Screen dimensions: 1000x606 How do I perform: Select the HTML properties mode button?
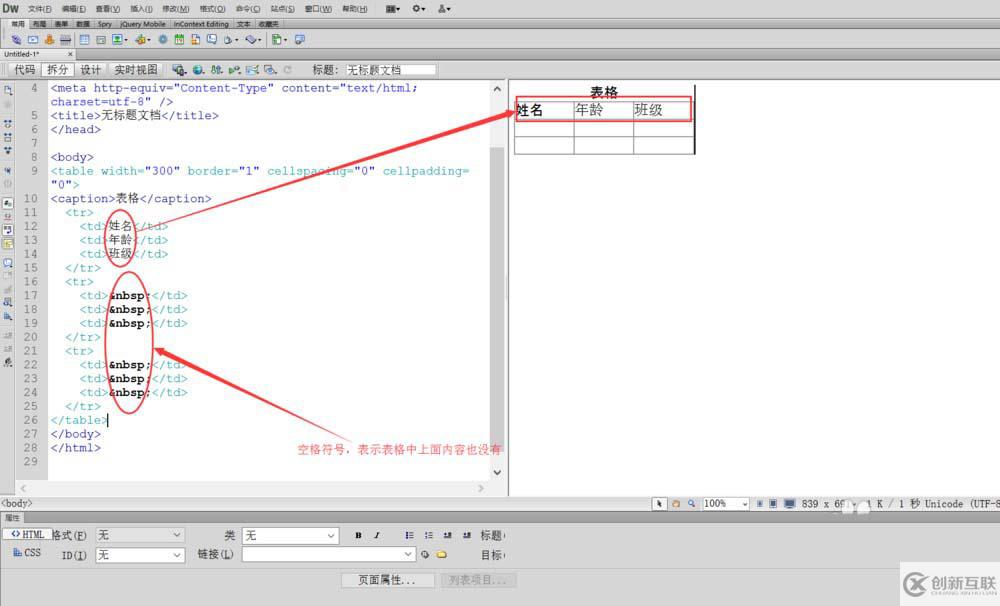point(27,535)
